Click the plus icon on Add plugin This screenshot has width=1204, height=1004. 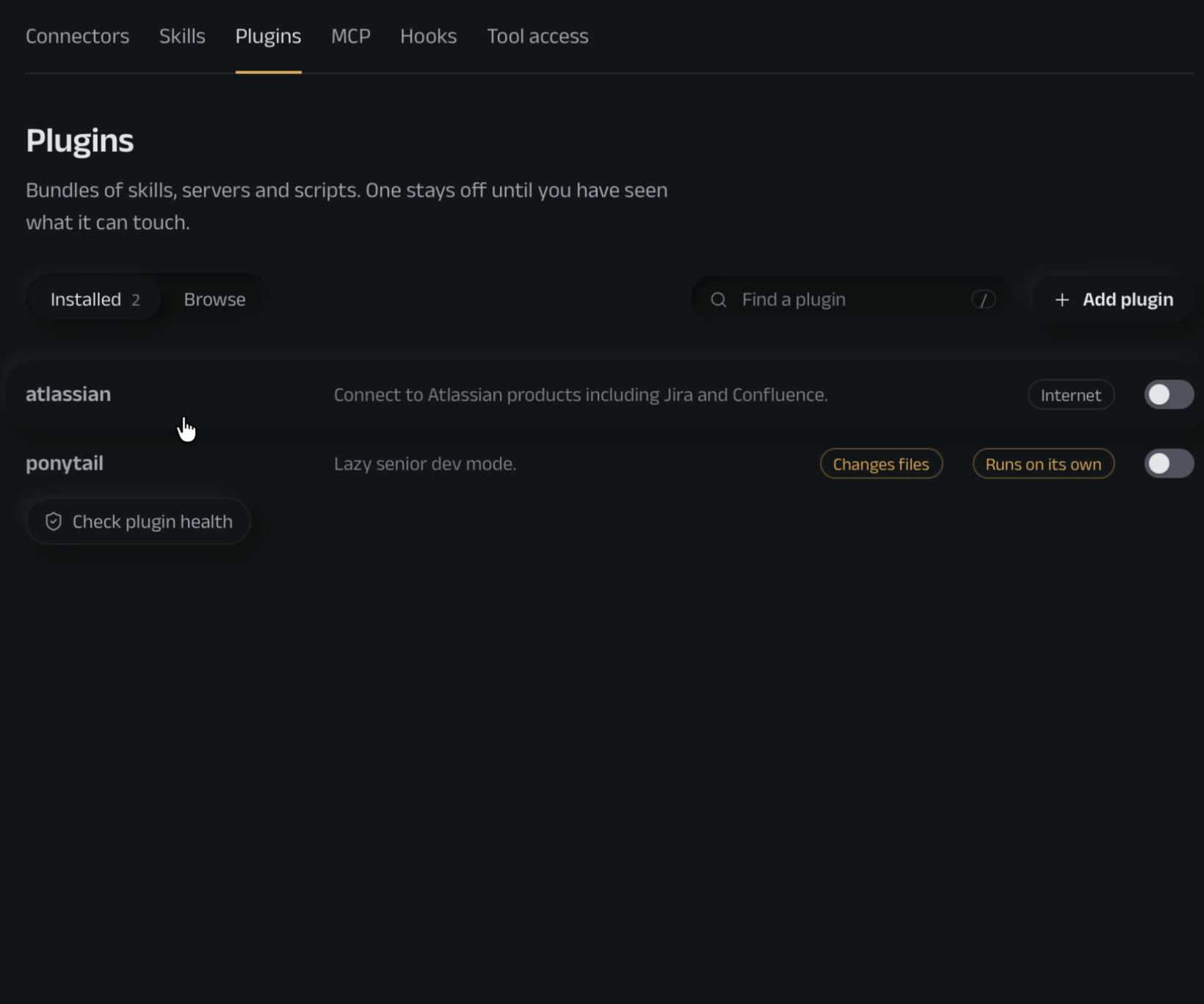pyautogui.click(x=1062, y=299)
